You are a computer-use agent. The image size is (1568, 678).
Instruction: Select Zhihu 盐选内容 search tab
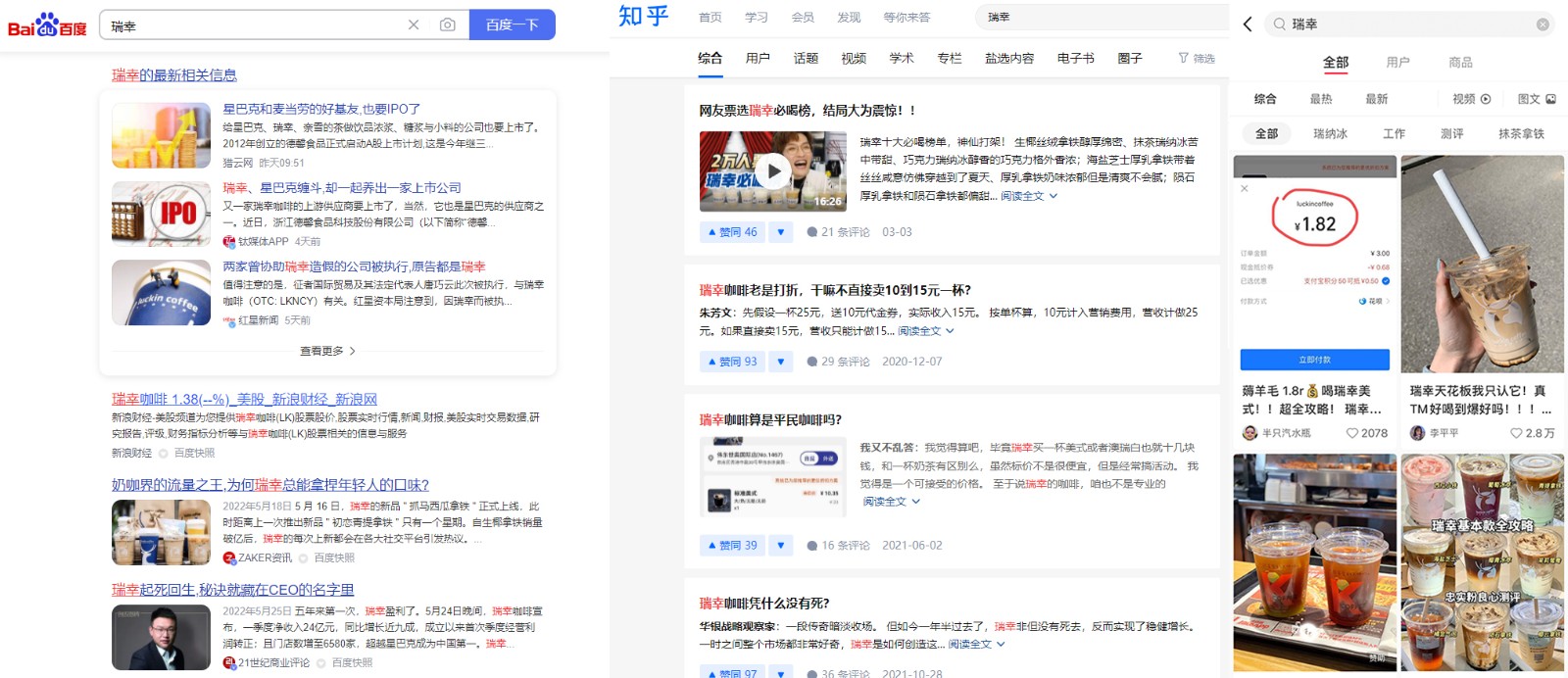(1009, 59)
